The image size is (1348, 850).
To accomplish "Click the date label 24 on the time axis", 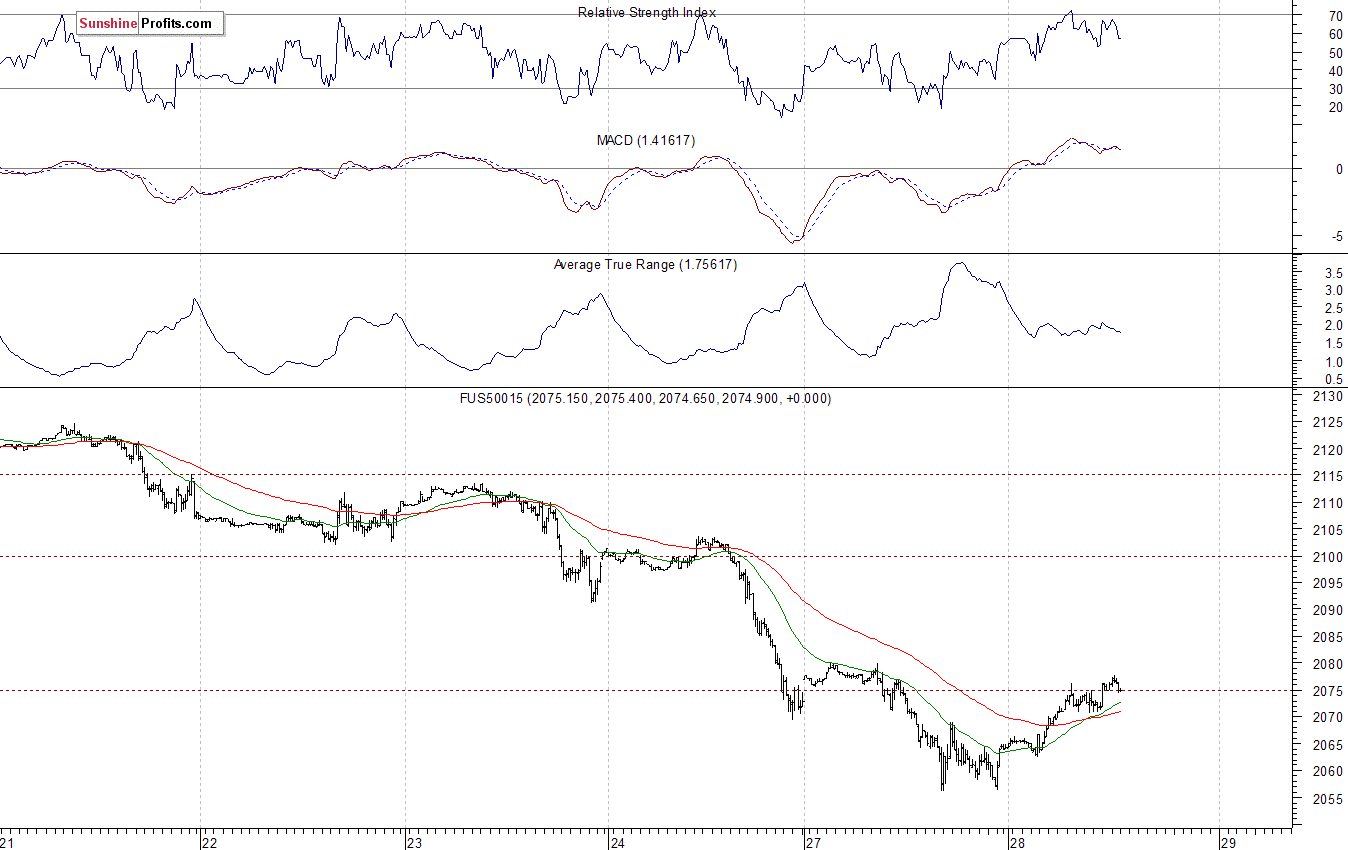I will coord(618,842).
